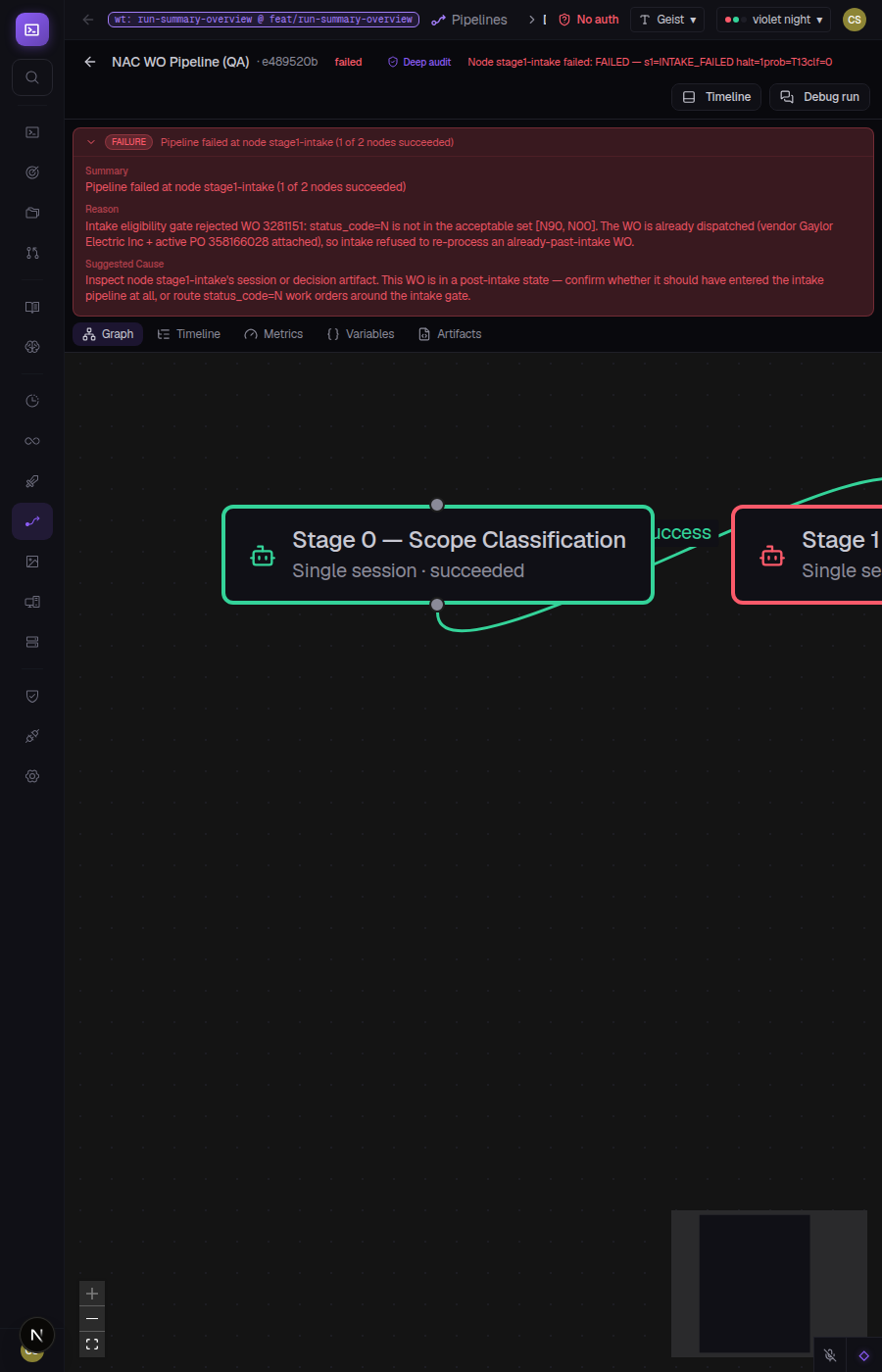The image size is (882, 1372).
Task: Click the failed status label
Action: [349, 62]
